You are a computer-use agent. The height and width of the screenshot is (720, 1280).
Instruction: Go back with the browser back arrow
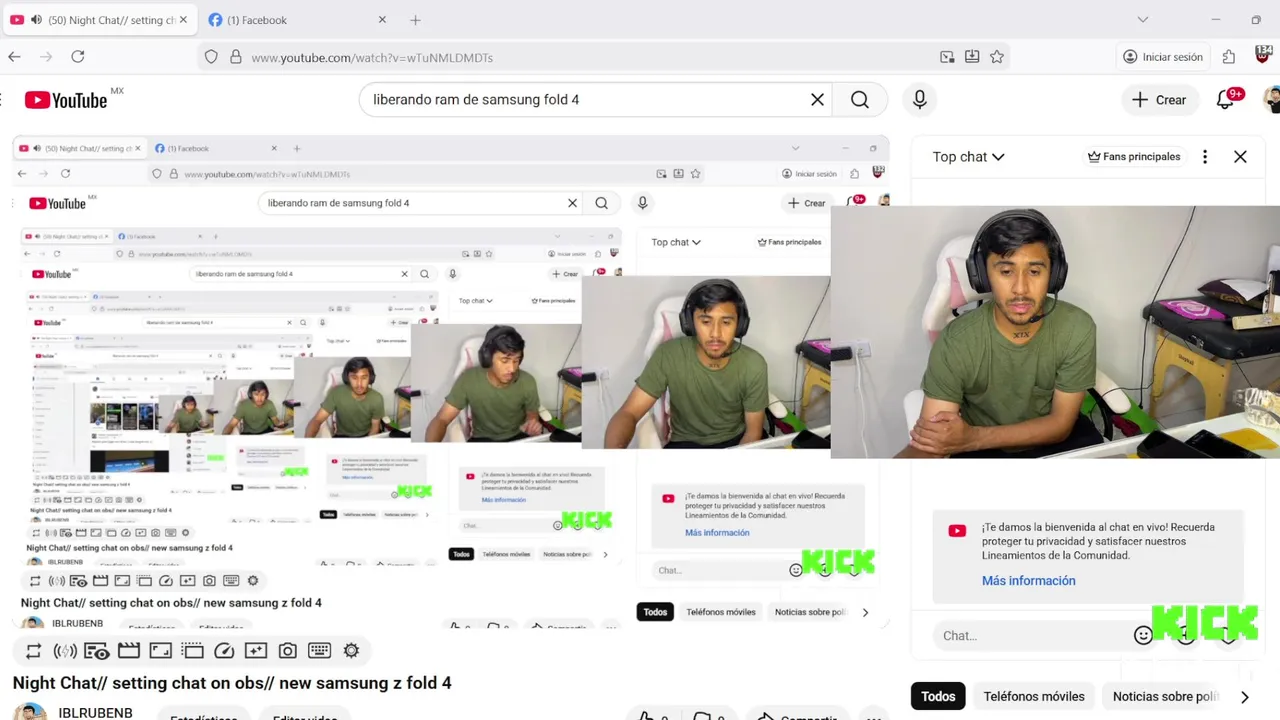pos(14,57)
